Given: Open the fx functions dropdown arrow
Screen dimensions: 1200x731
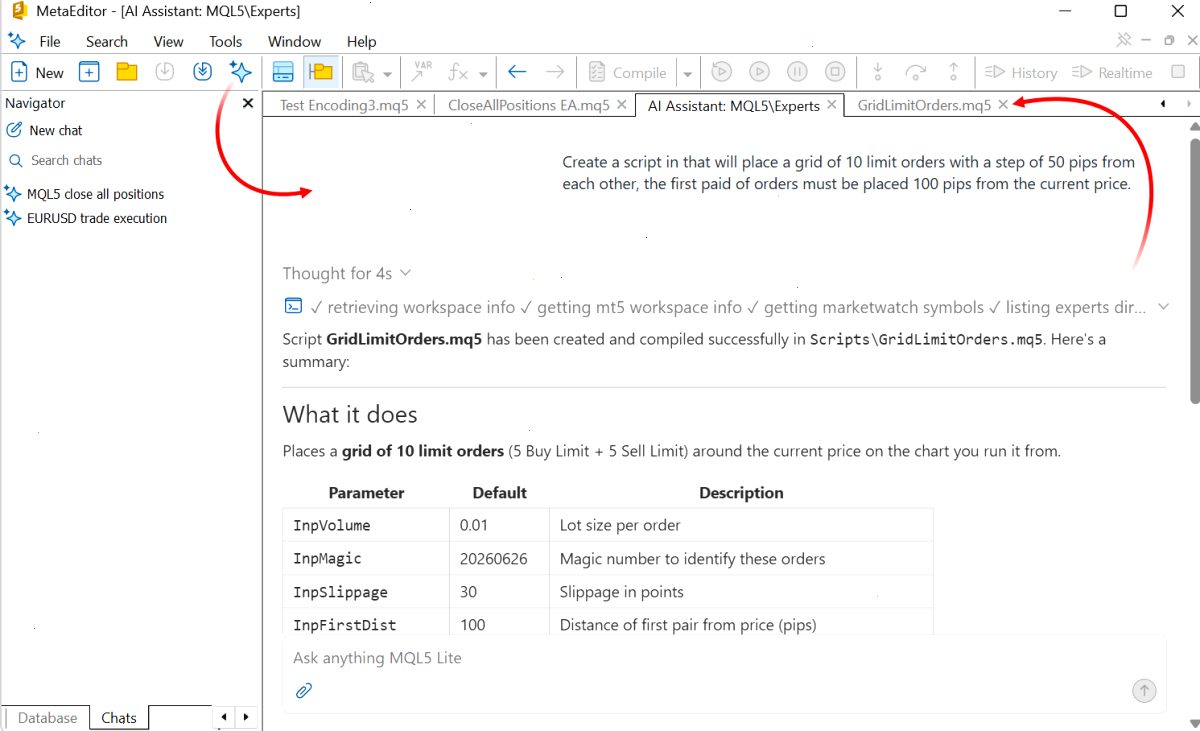Looking at the screenshot, I should pos(483,73).
